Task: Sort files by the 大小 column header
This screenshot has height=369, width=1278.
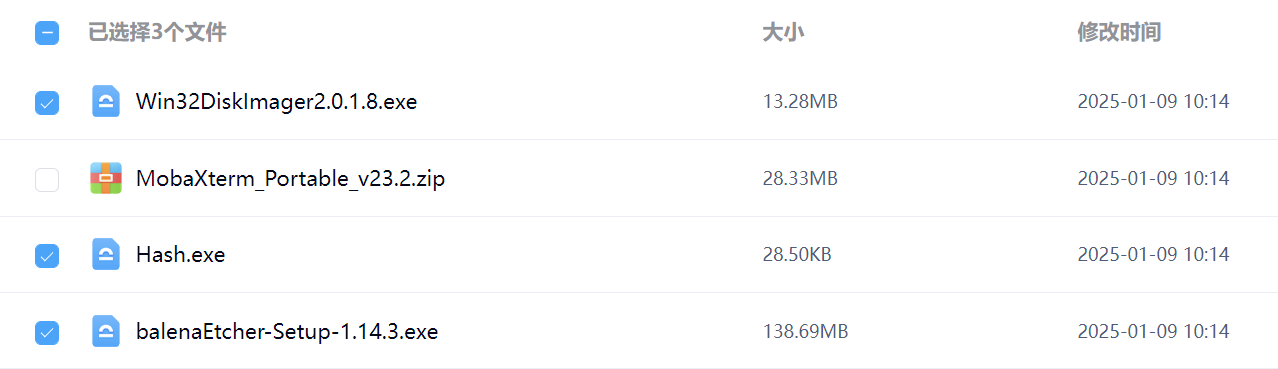Action: click(x=783, y=33)
